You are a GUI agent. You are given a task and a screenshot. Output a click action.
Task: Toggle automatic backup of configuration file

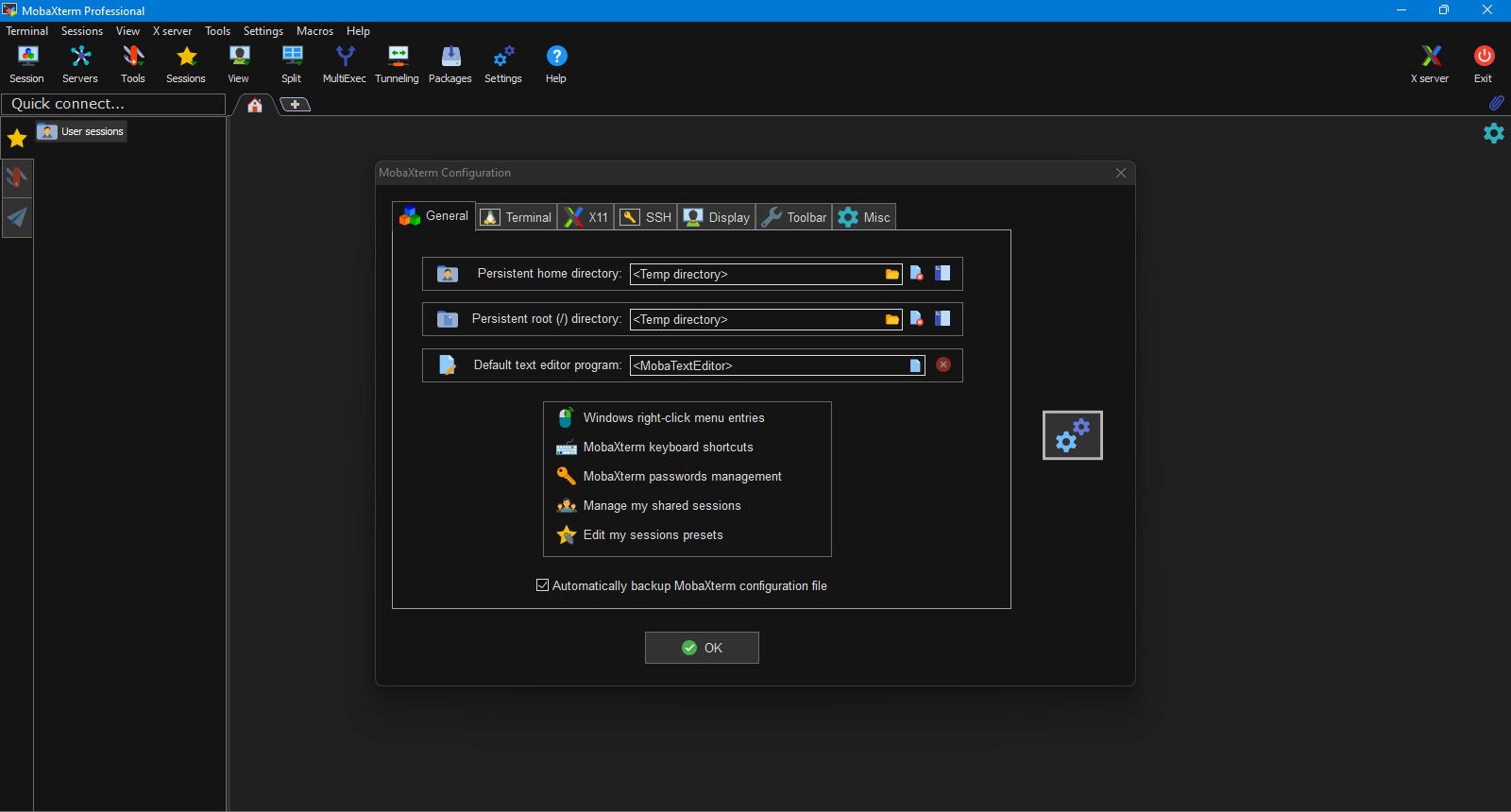point(542,585)
